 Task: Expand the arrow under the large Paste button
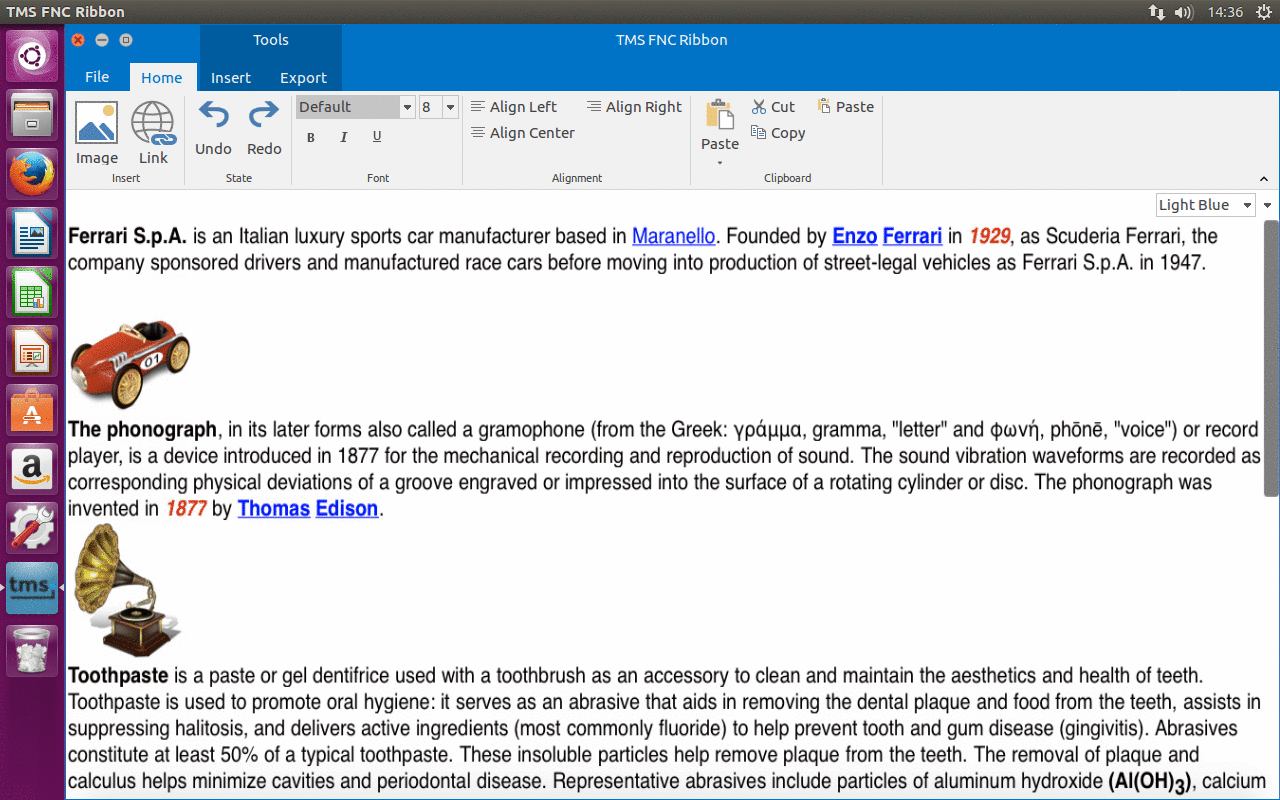(720, 162)
